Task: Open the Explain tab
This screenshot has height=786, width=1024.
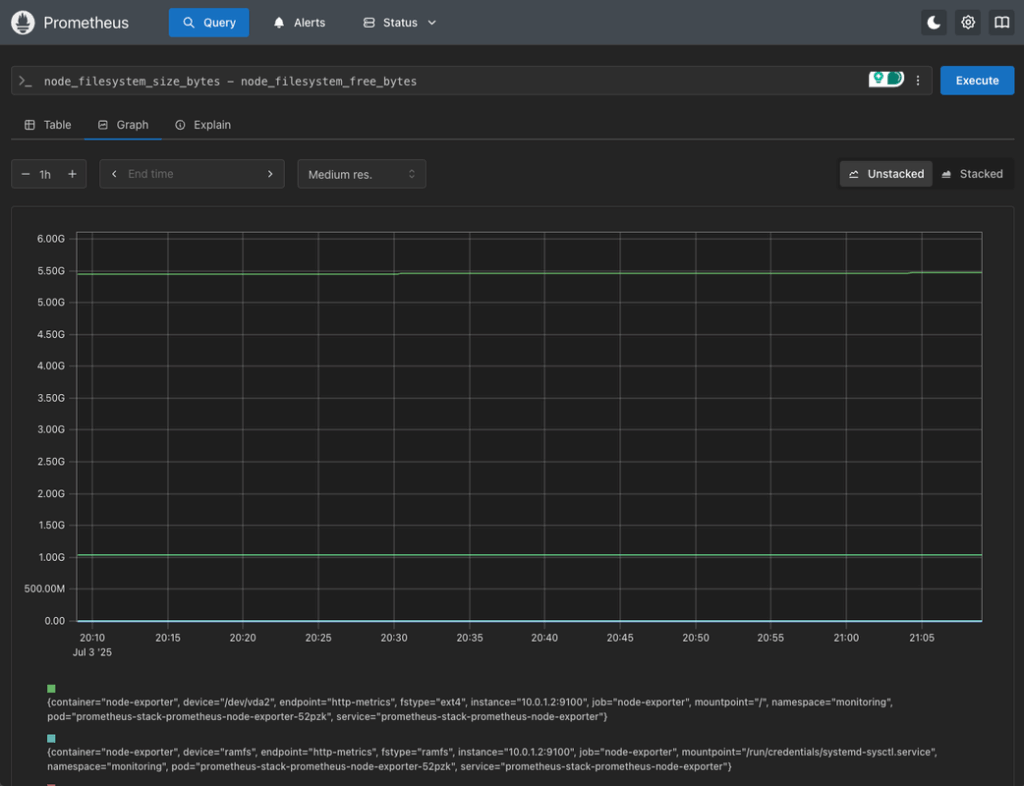Action: click(x=203, y=124)
